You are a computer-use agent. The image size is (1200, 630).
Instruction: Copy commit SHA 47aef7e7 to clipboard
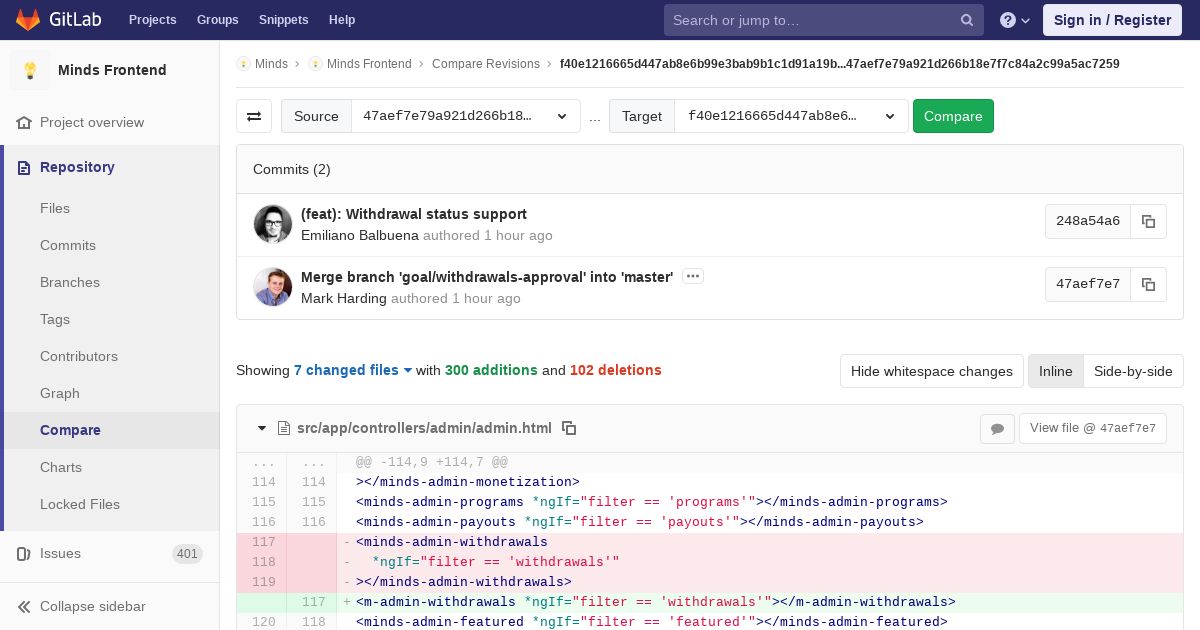tap(1148, 284)
